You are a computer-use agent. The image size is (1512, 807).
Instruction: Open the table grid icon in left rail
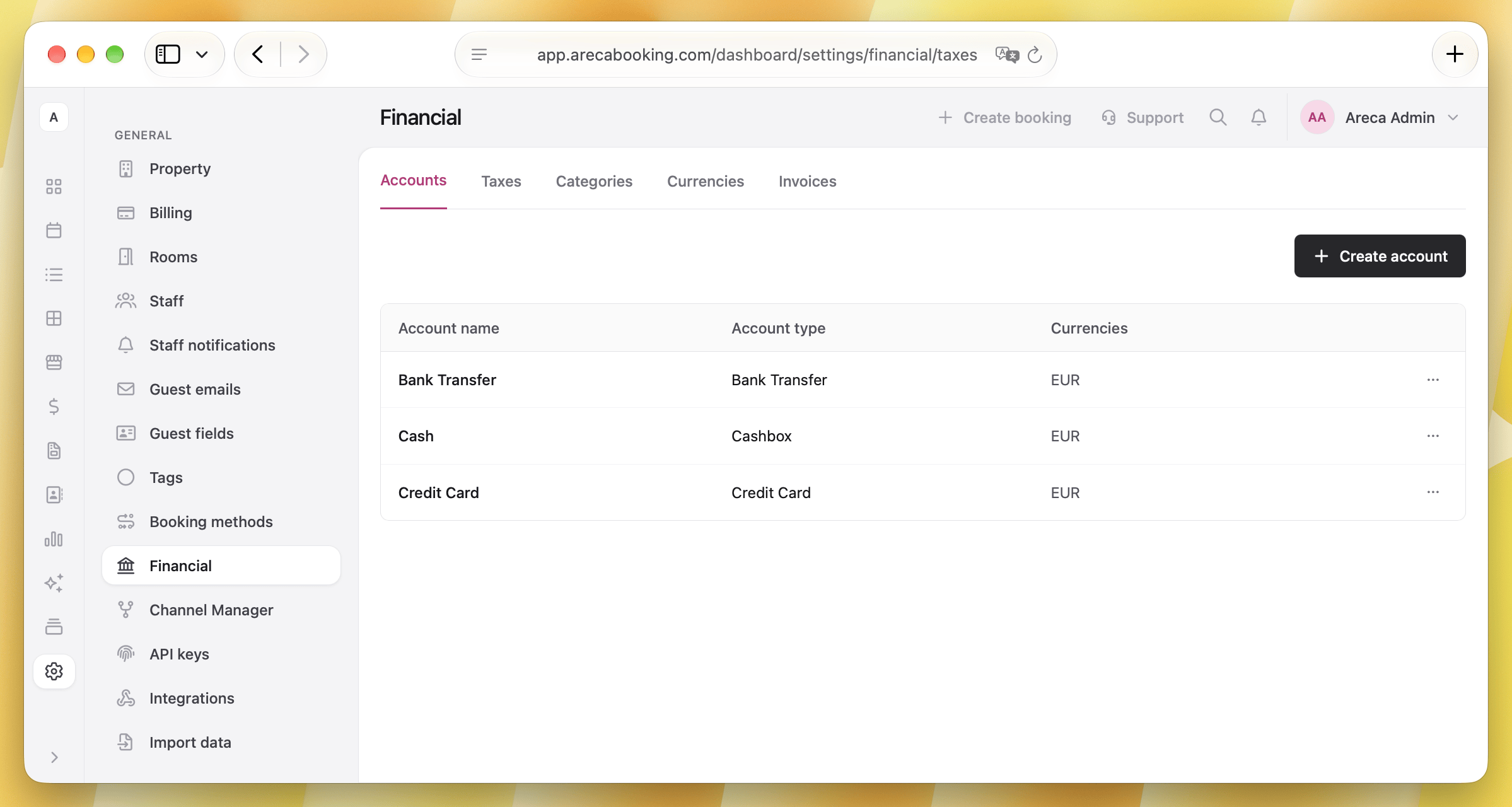click(54, 318)
